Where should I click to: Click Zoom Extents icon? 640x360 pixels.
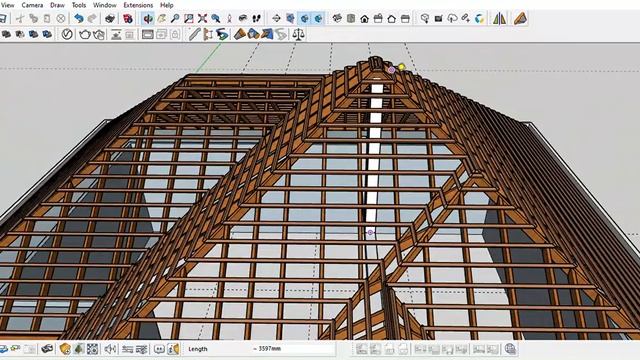pyautogui.click(x=202, y=18)
